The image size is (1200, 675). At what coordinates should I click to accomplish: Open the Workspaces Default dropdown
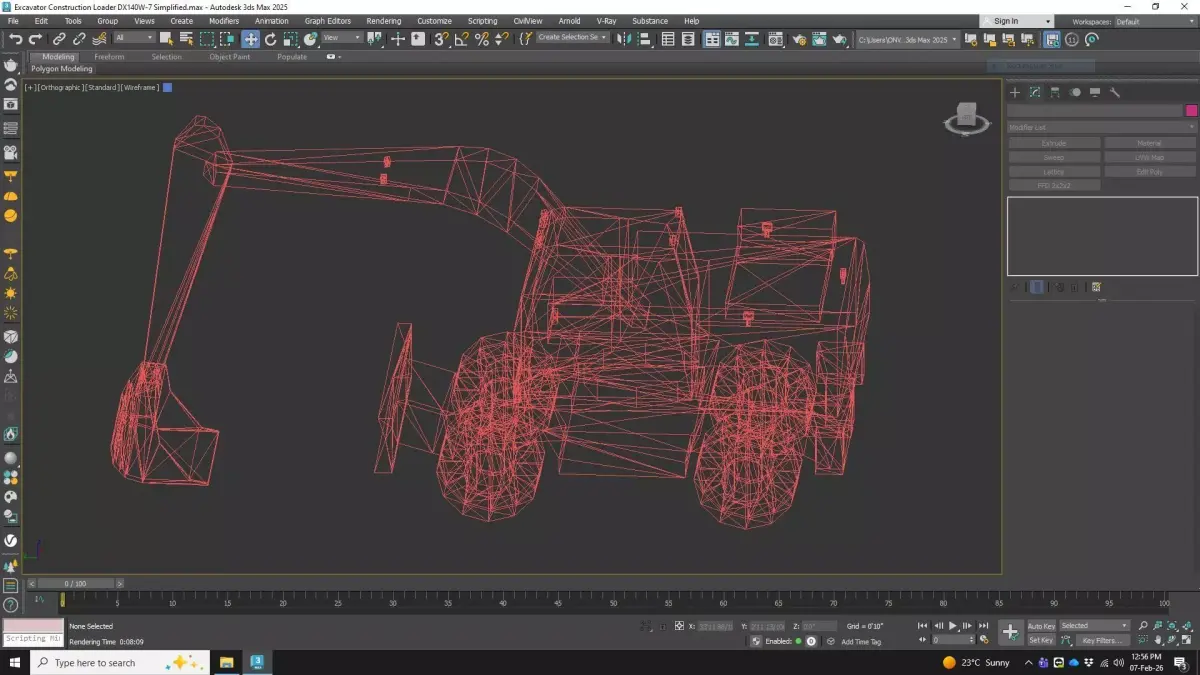(x=1154, y=21)
